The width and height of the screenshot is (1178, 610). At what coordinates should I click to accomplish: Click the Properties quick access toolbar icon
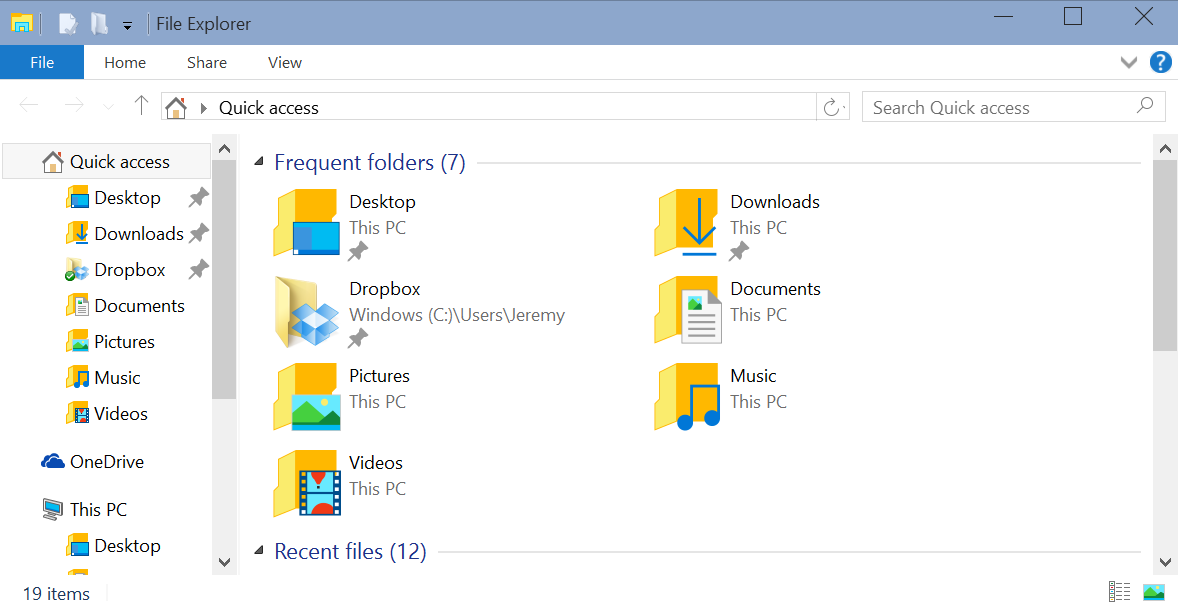click(x=68, y=23)
